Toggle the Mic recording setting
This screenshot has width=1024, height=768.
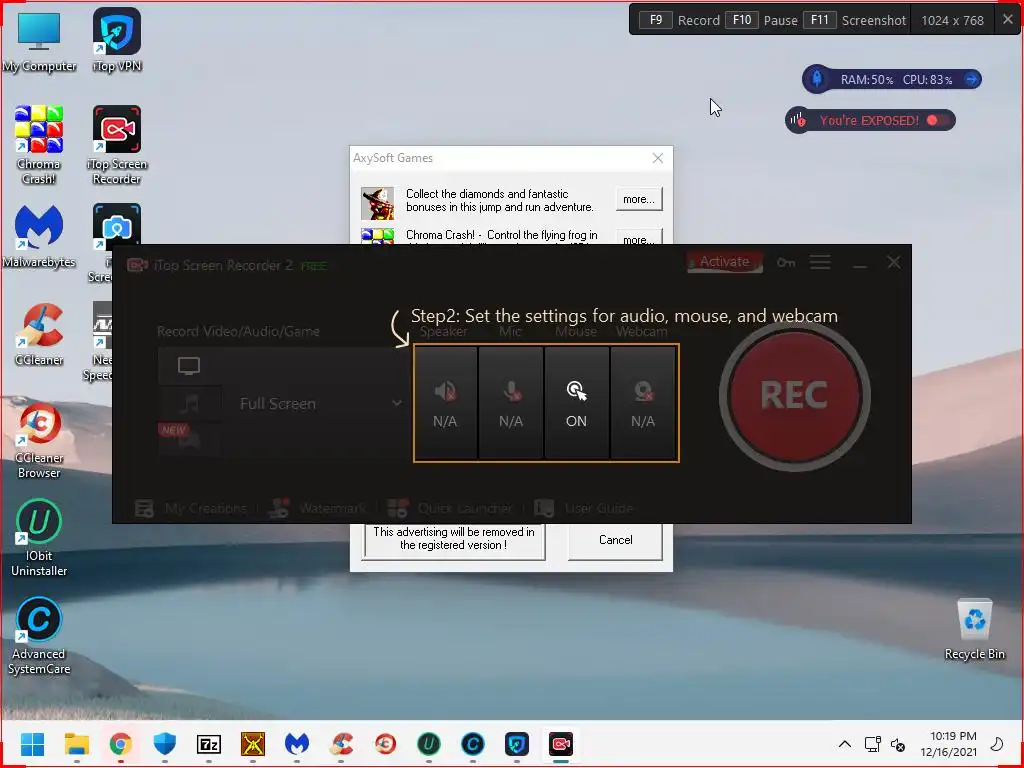click(511, 403)
